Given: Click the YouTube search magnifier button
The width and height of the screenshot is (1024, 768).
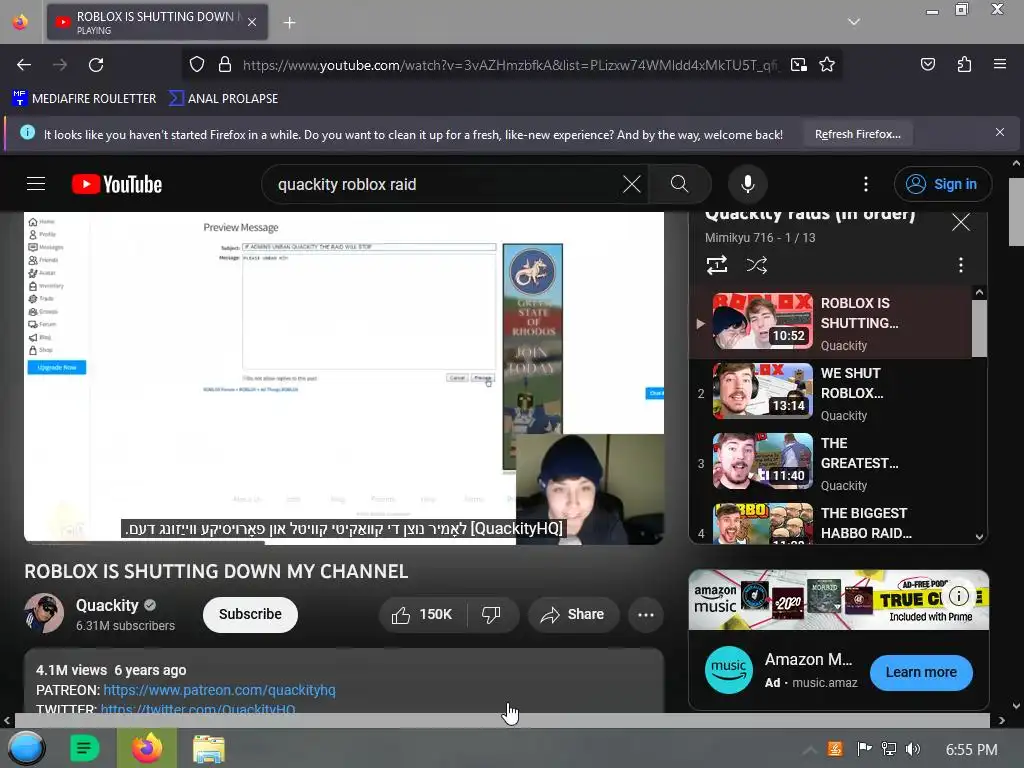Looking at the screenshot, I should tap(679, 184).
